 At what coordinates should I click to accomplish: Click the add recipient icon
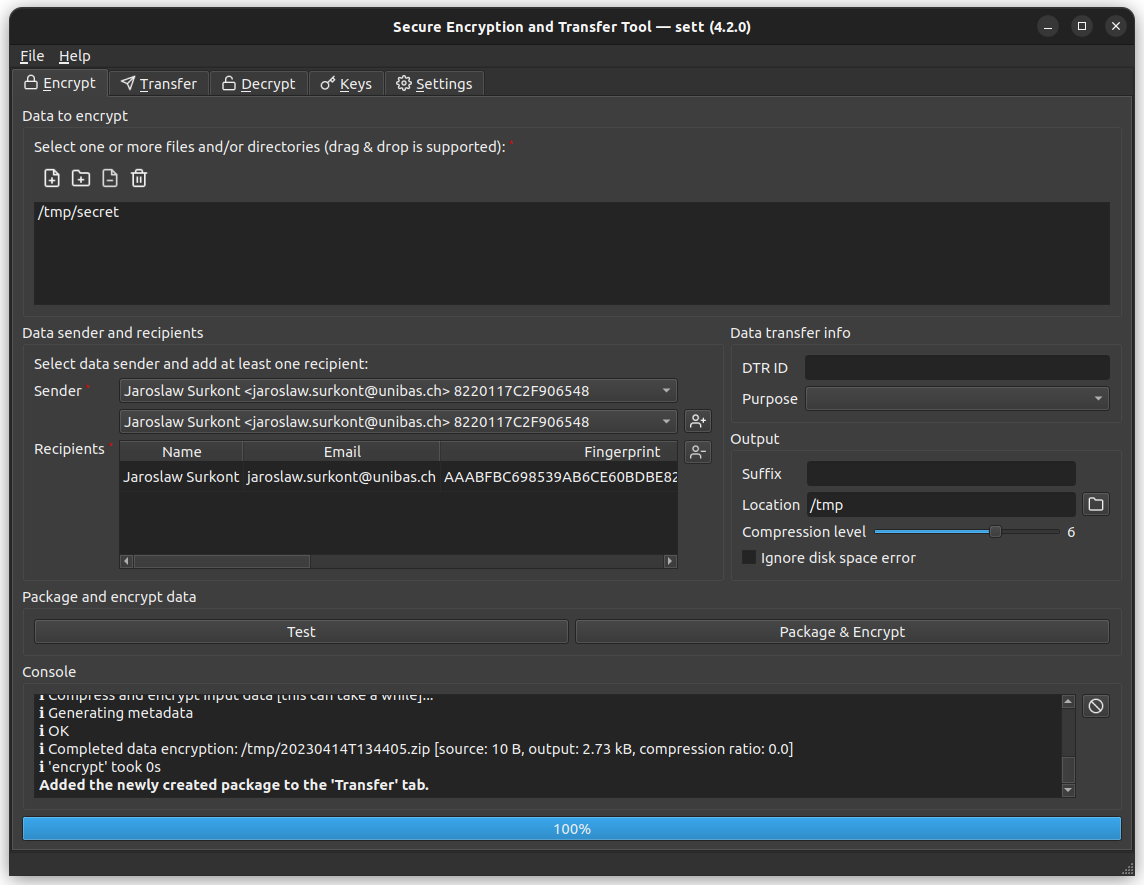pyautogui.click(x=697, y=422)
